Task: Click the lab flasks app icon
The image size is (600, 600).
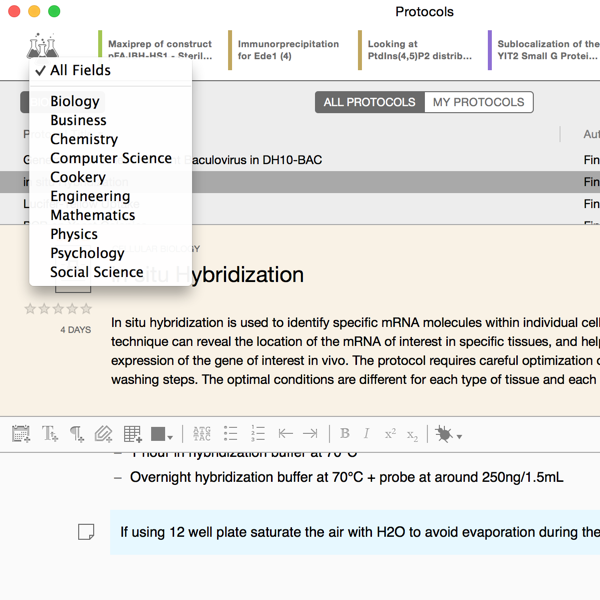Action: point(42,45)
